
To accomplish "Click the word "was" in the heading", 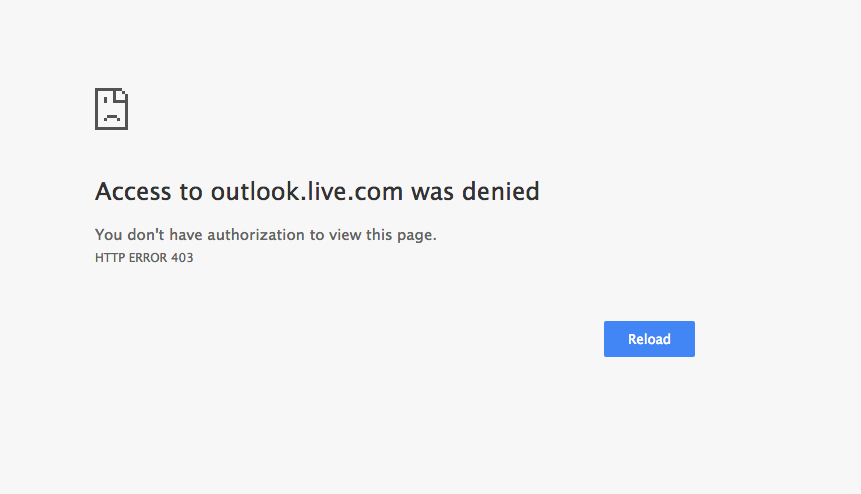I will (x=432, y=192).
